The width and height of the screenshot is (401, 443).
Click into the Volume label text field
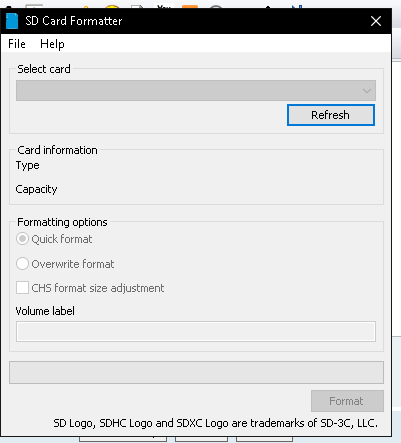click(x=196, y=331)
